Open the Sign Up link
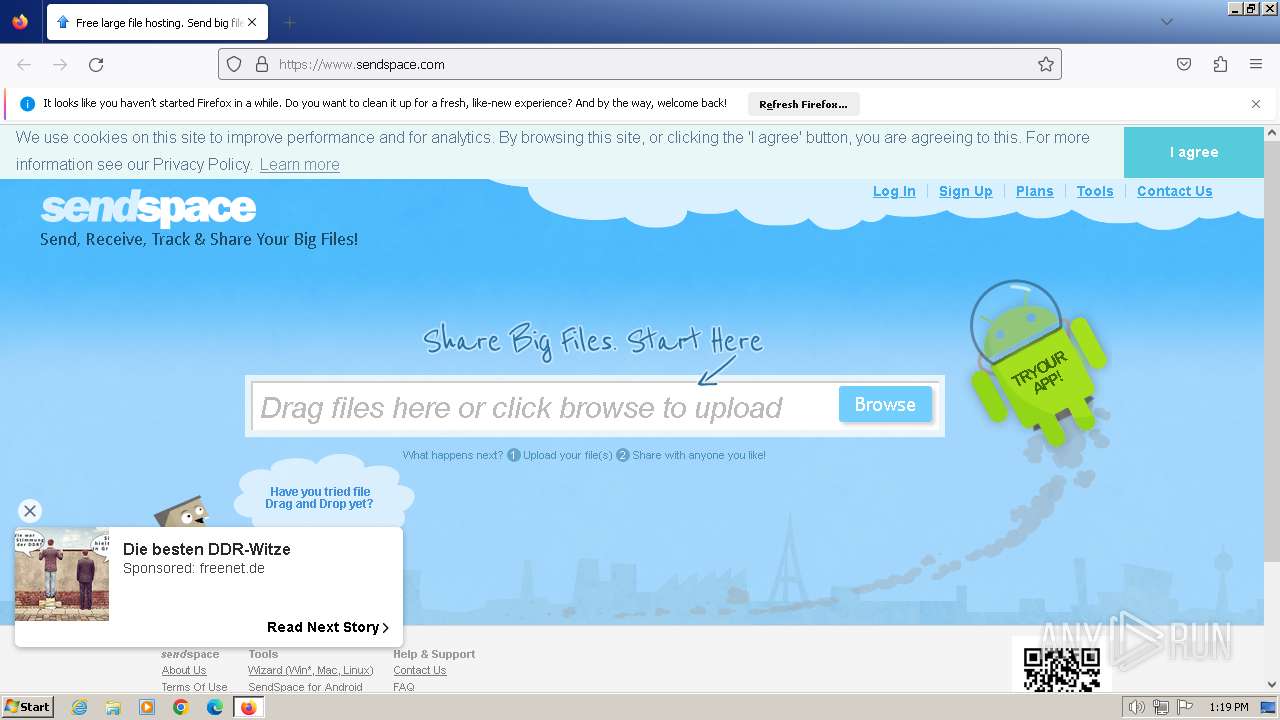 pyautogui.click(x=966, y=191)
